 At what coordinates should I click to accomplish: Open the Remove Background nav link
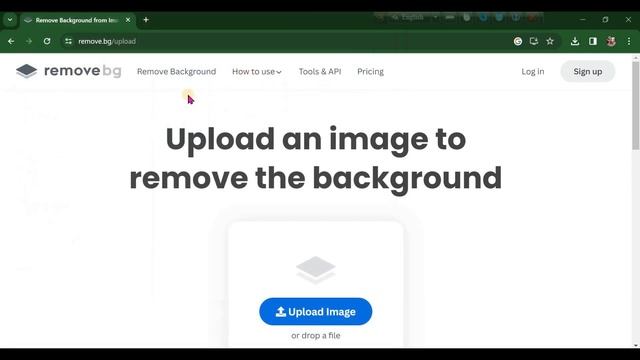click(176, 71)
